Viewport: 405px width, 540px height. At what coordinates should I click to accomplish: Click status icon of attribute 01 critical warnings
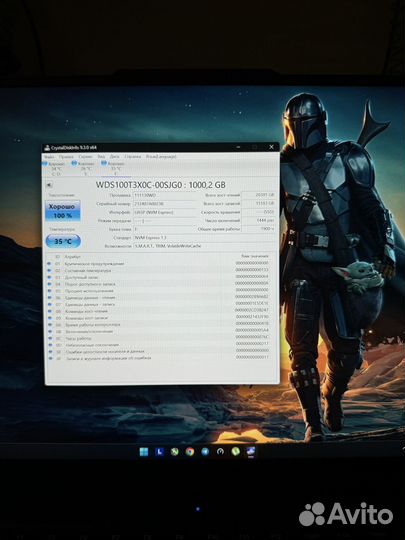49,264
